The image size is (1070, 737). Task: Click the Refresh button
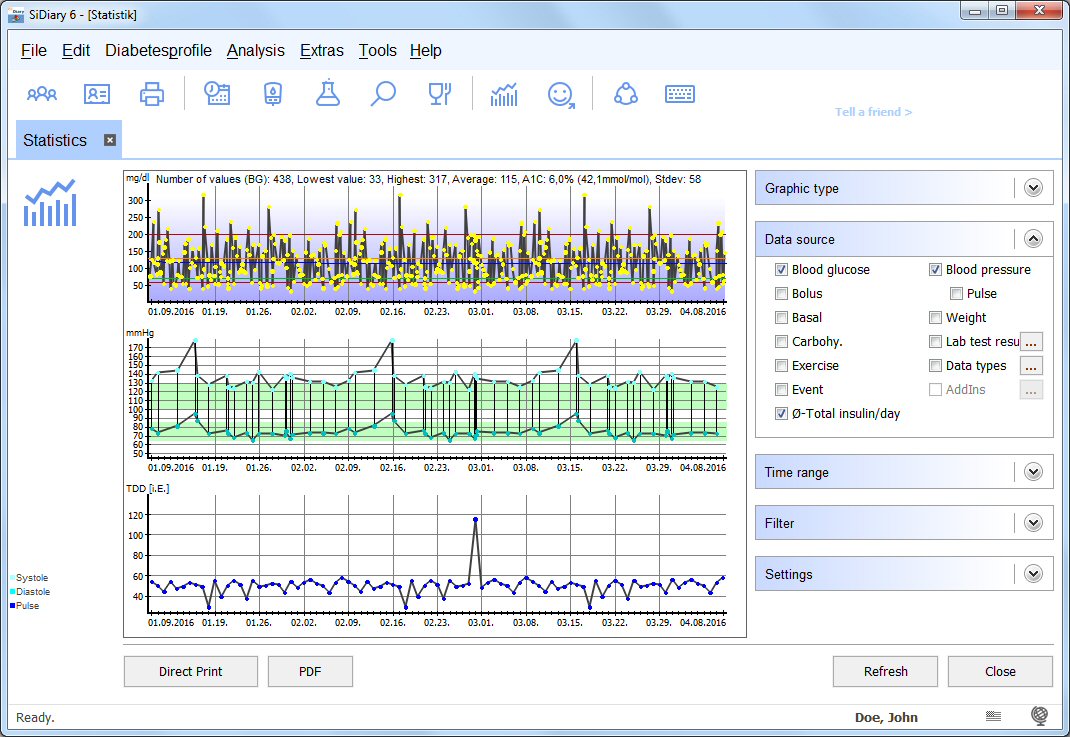885,672
